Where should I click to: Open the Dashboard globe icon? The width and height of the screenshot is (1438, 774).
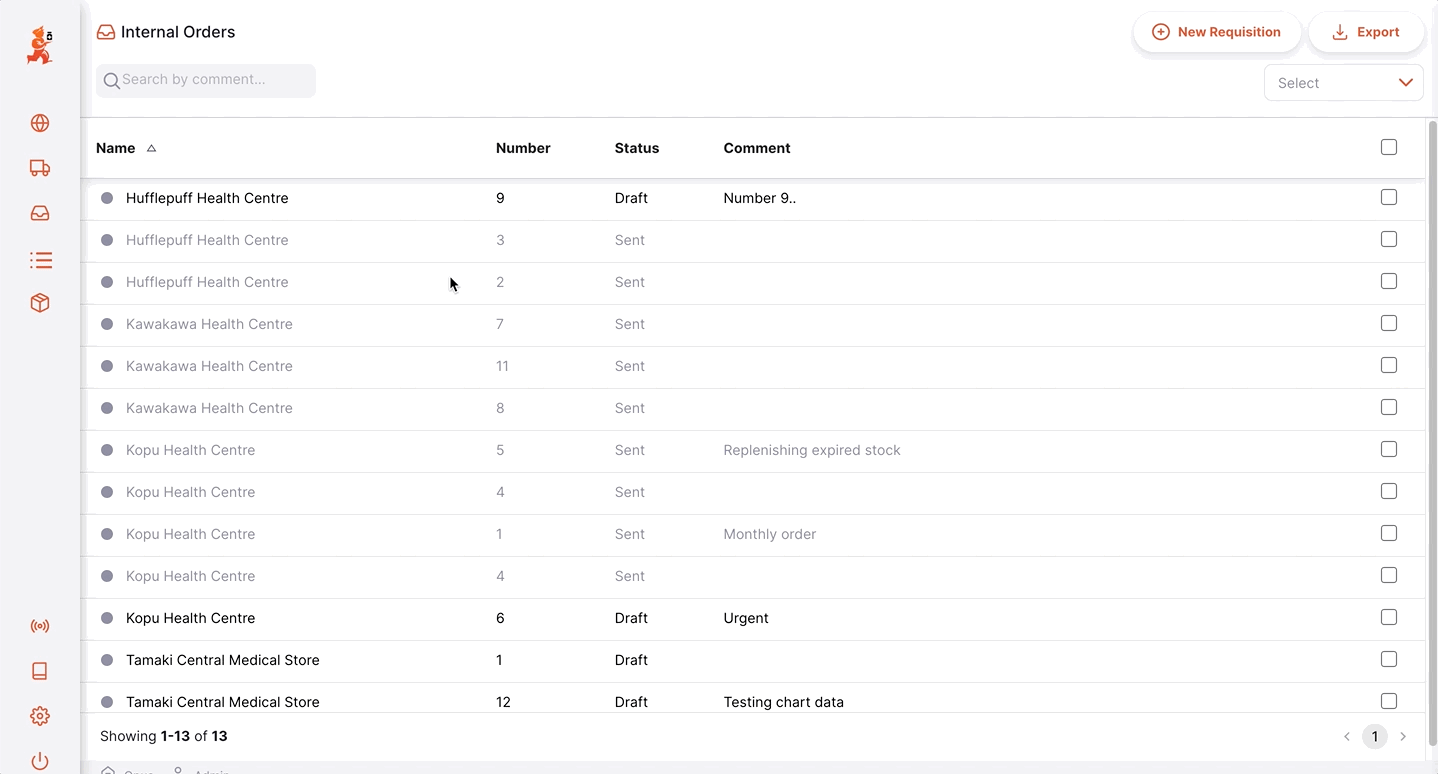click(40, 123)
